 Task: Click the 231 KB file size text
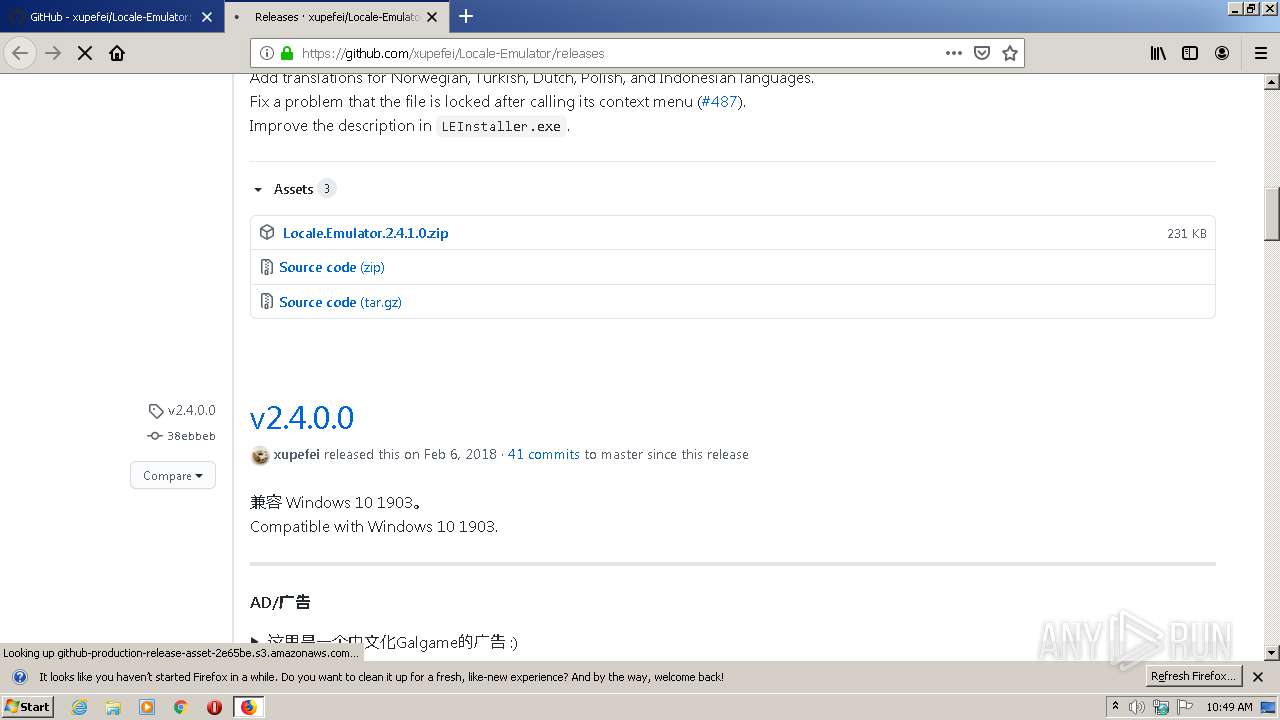click(x=1187, y=233)
